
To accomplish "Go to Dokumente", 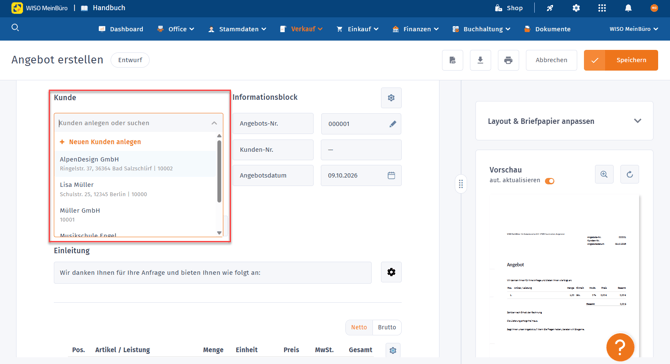I will pyautogui.click(x=547, y=29).
